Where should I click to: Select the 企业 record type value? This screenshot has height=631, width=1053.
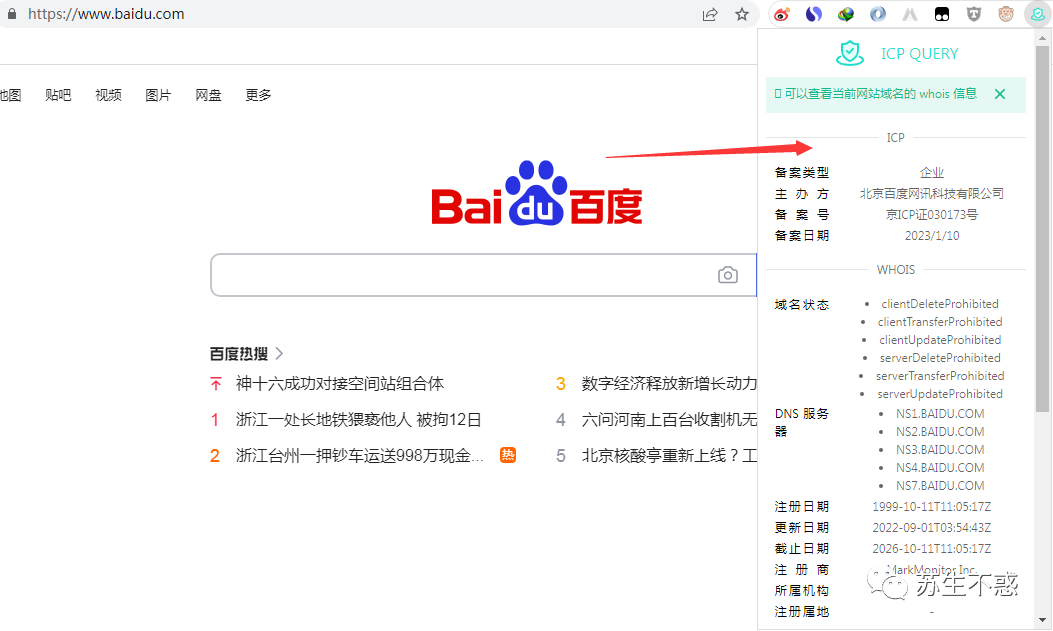point(932,173)
